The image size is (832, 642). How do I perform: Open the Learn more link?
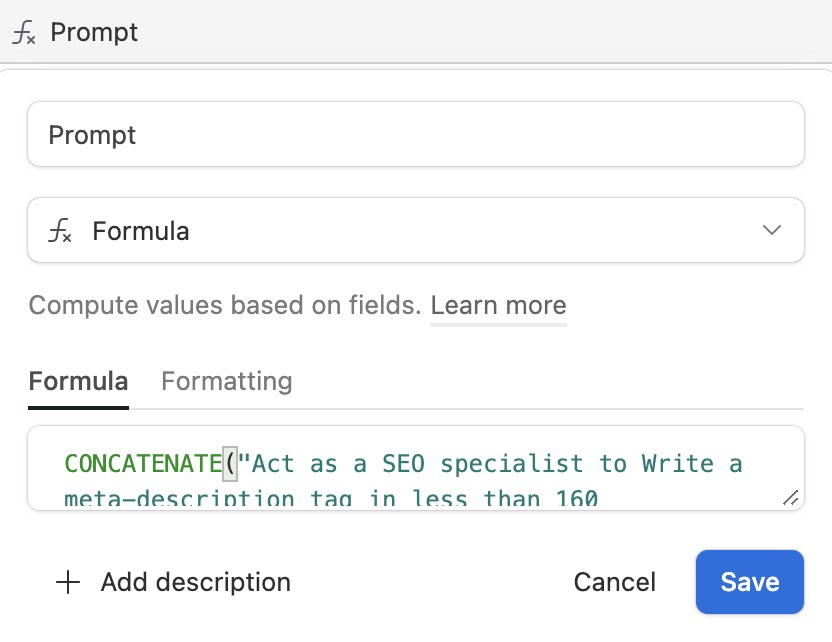498,305
